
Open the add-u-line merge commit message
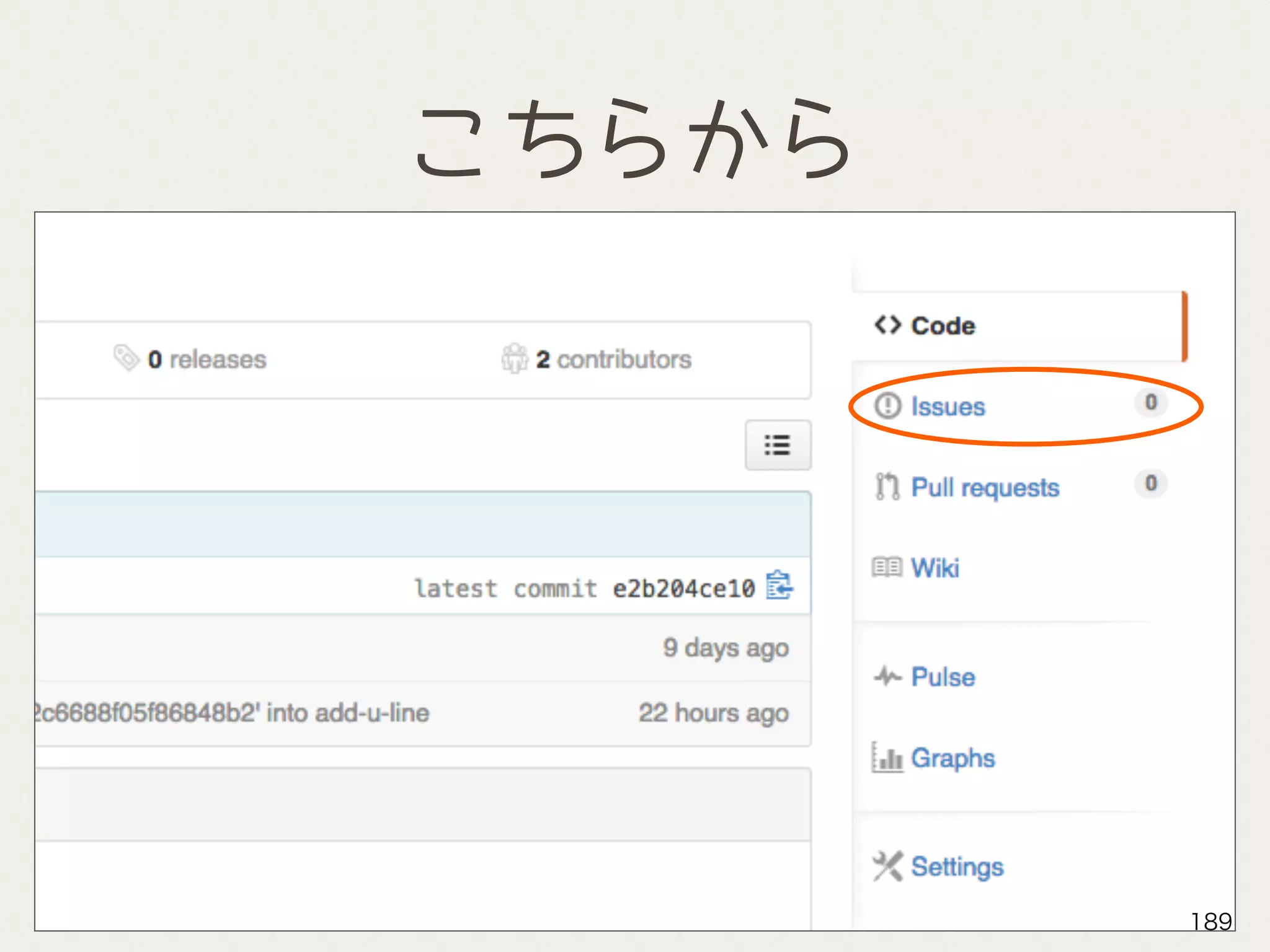click(233, 713)
